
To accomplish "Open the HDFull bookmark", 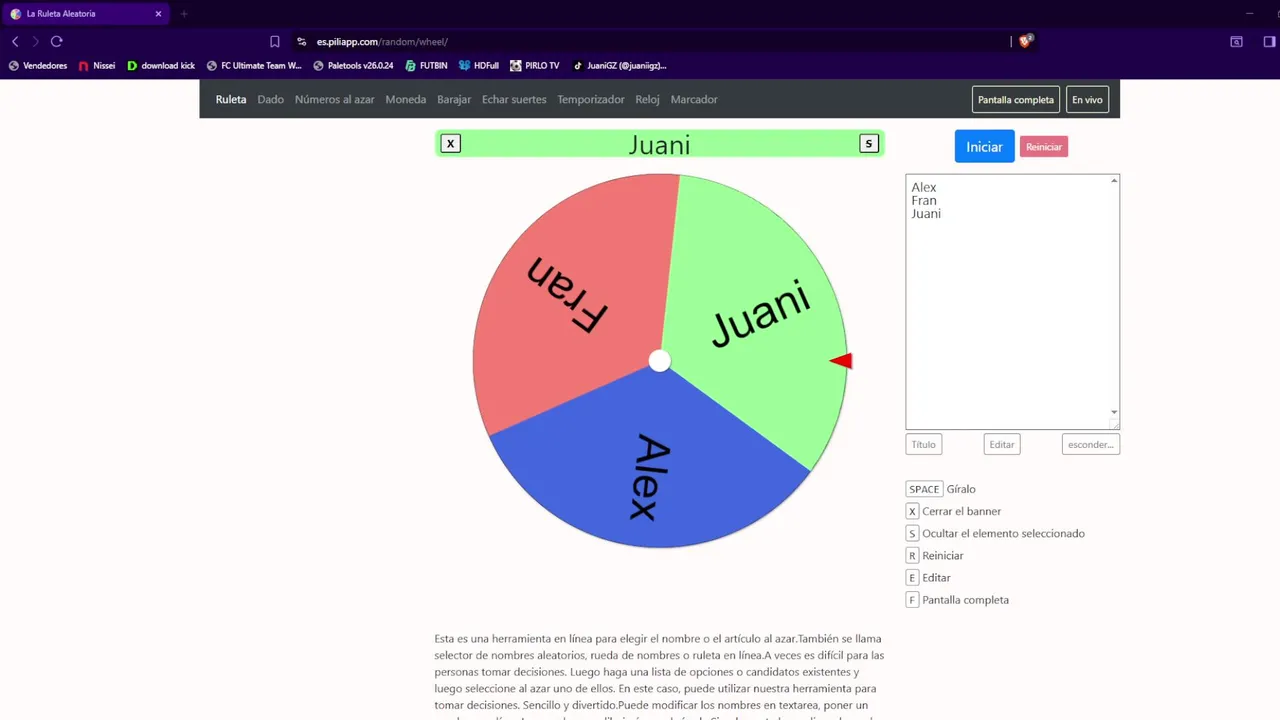I will [x=479, y=66].
